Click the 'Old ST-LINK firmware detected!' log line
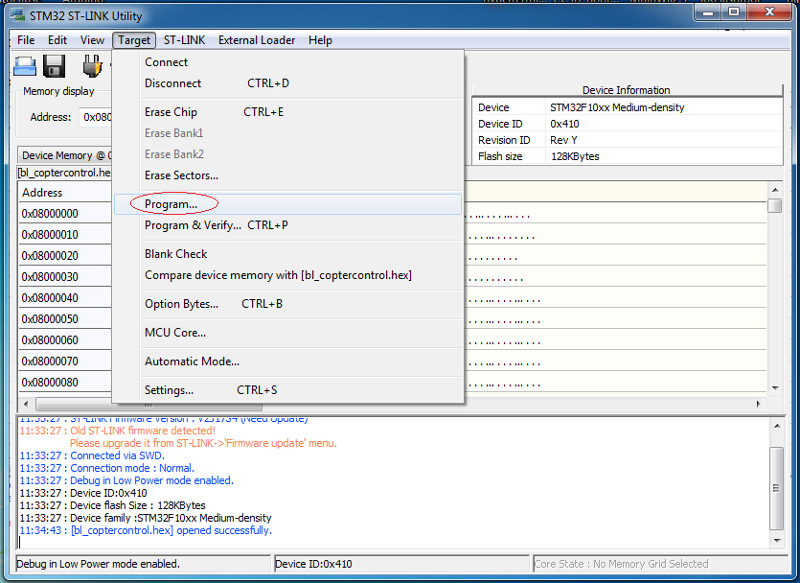Screen dimensions: 800x583 (117, 430)
